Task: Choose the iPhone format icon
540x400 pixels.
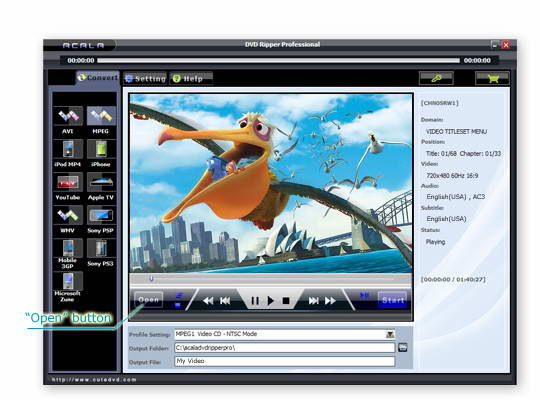Action: [x=101, y=149]
